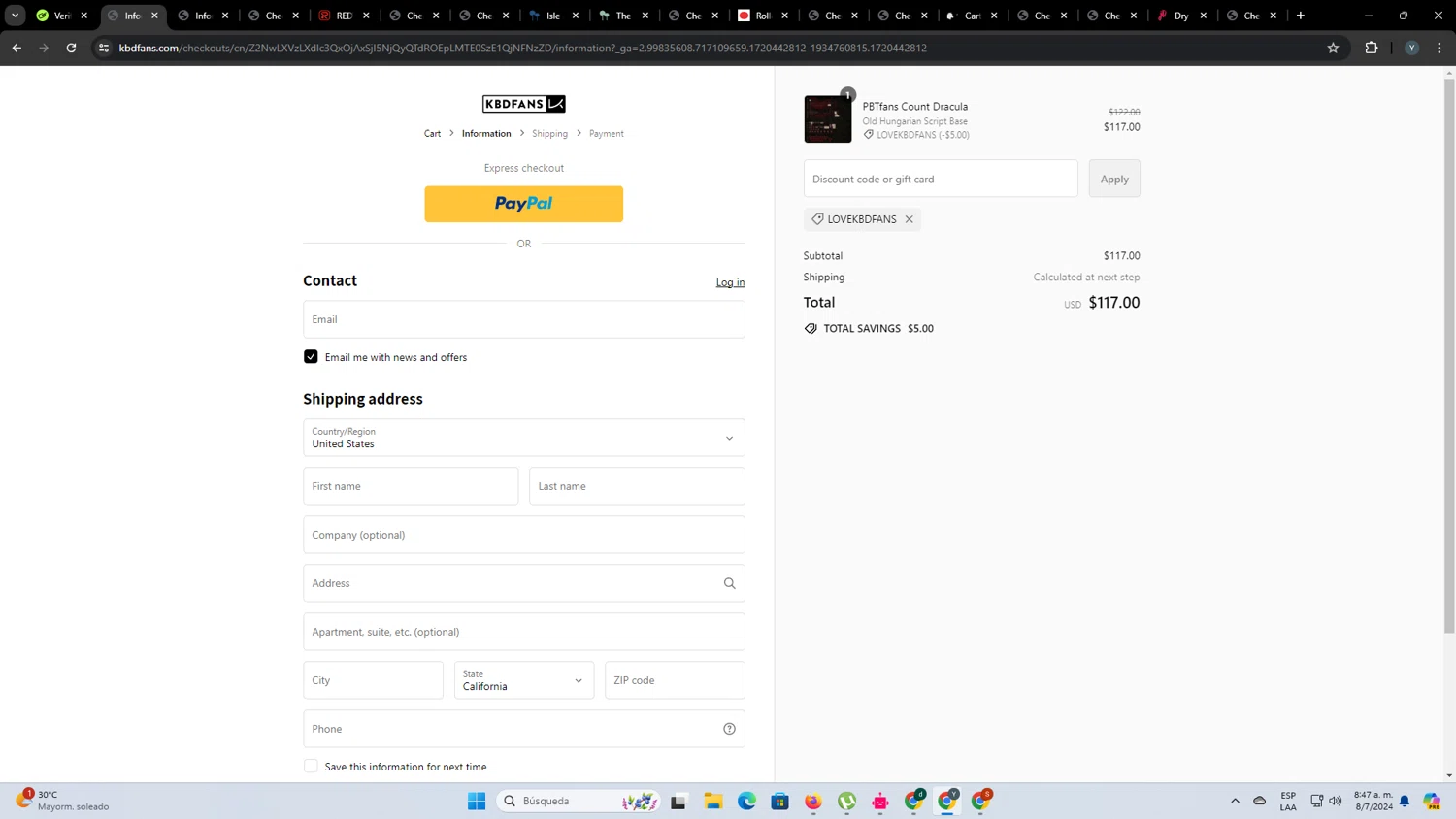Open the OneDrive cloud icon in system tray
Screen dimensions: 1456x819
pos(1260,801)
